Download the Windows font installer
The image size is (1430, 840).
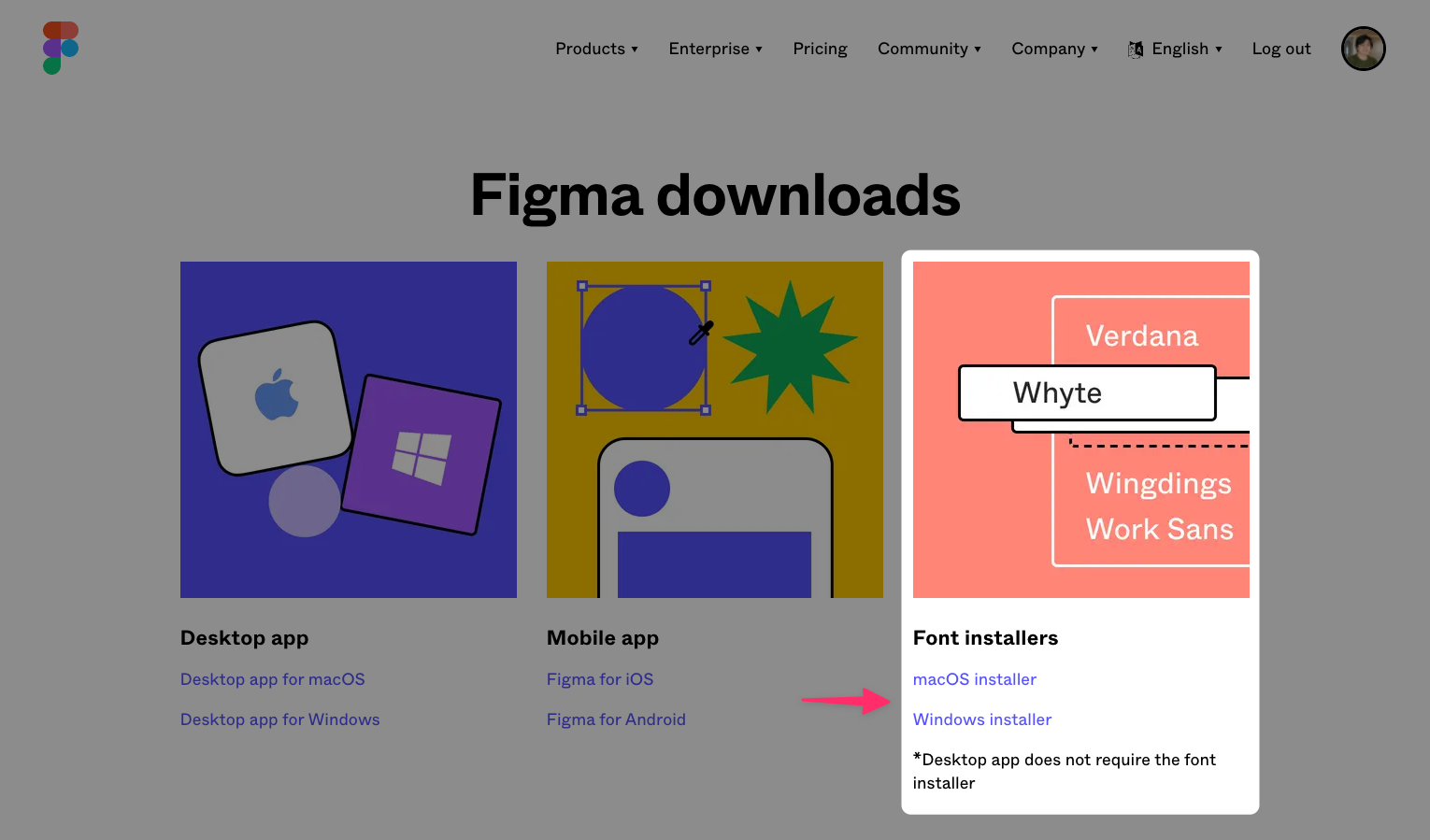click(981, 719)
